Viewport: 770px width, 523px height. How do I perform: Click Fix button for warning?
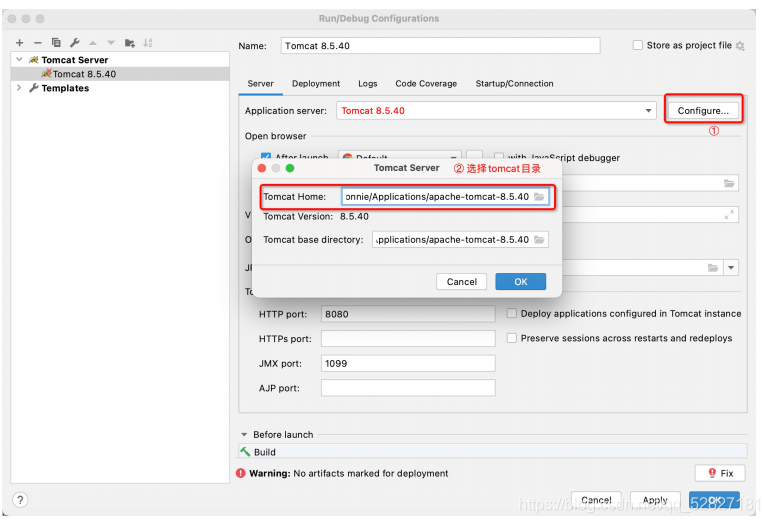pos(720,473)
